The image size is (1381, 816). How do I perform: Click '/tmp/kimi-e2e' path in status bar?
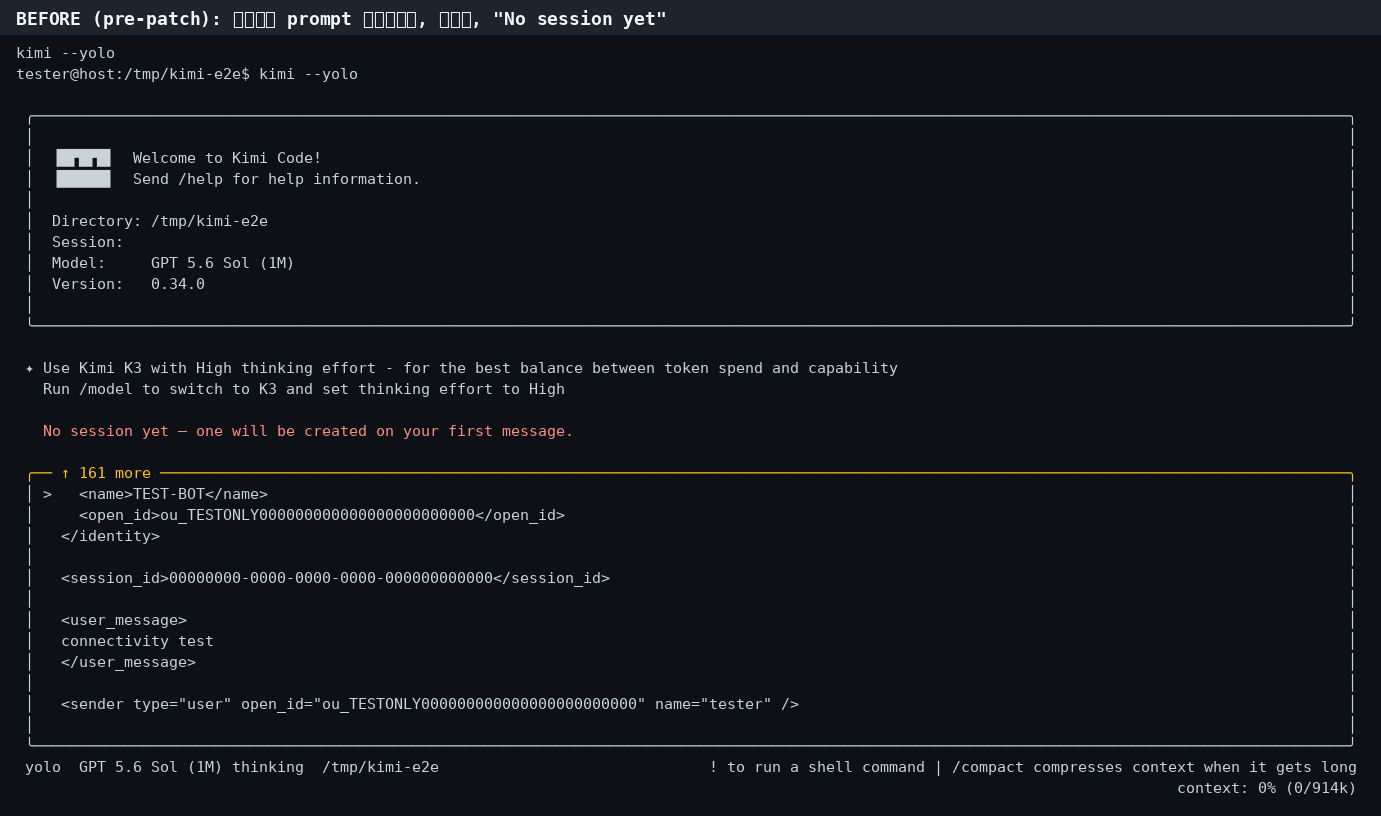click(380, 767)
